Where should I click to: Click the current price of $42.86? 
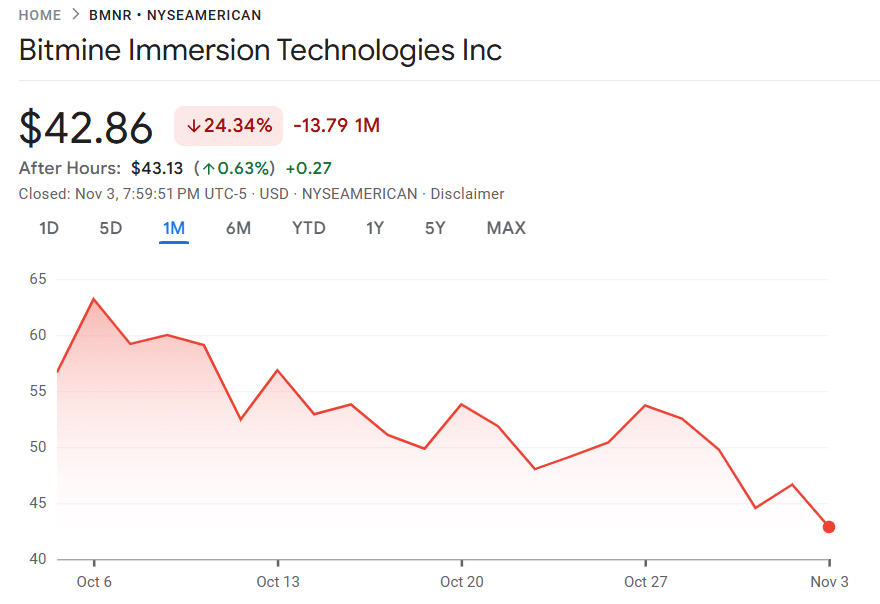coord(86,127)
